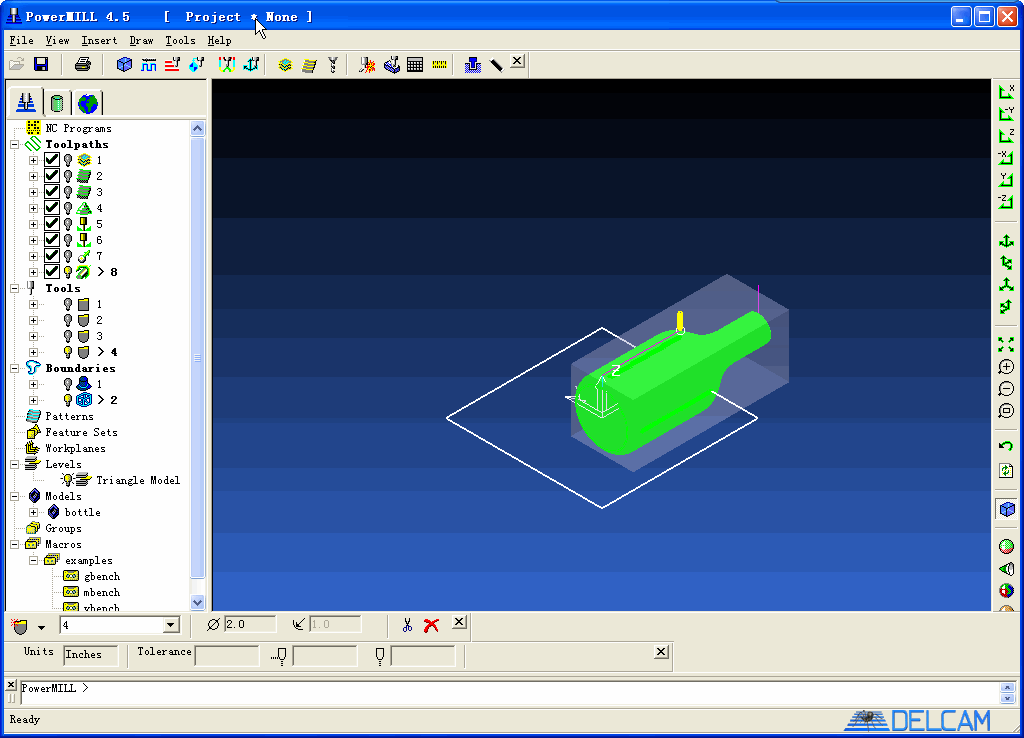Click the explorer scroll down arrow
Image resolution: width=1024 pixels, height=738 pixels.
[x=198, y=602]
